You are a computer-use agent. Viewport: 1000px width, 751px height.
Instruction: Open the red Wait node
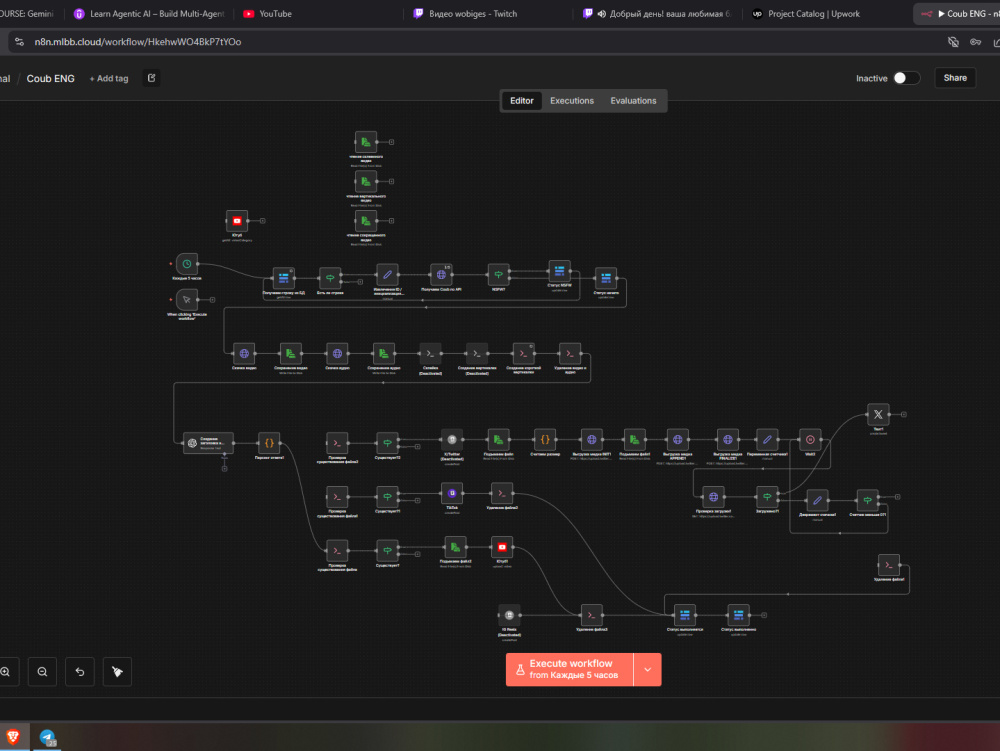810,439
